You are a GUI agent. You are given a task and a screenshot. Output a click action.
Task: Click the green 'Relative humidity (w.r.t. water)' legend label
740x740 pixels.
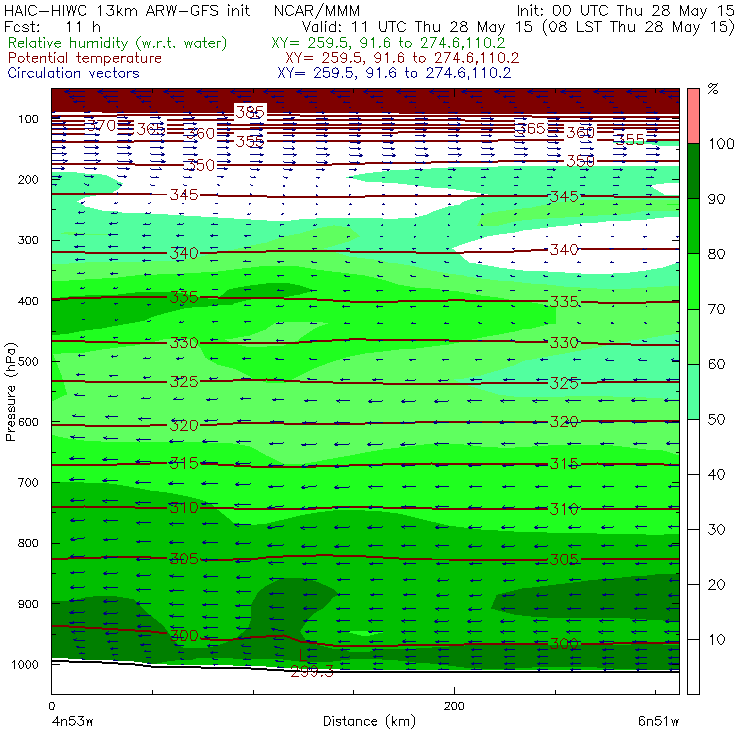[118, 43]
